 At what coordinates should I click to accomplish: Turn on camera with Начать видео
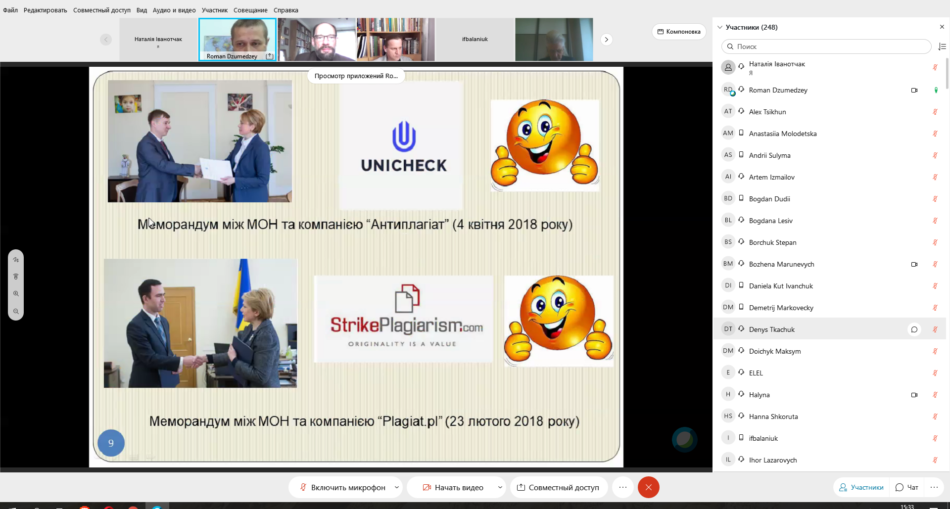coord(452,487)
